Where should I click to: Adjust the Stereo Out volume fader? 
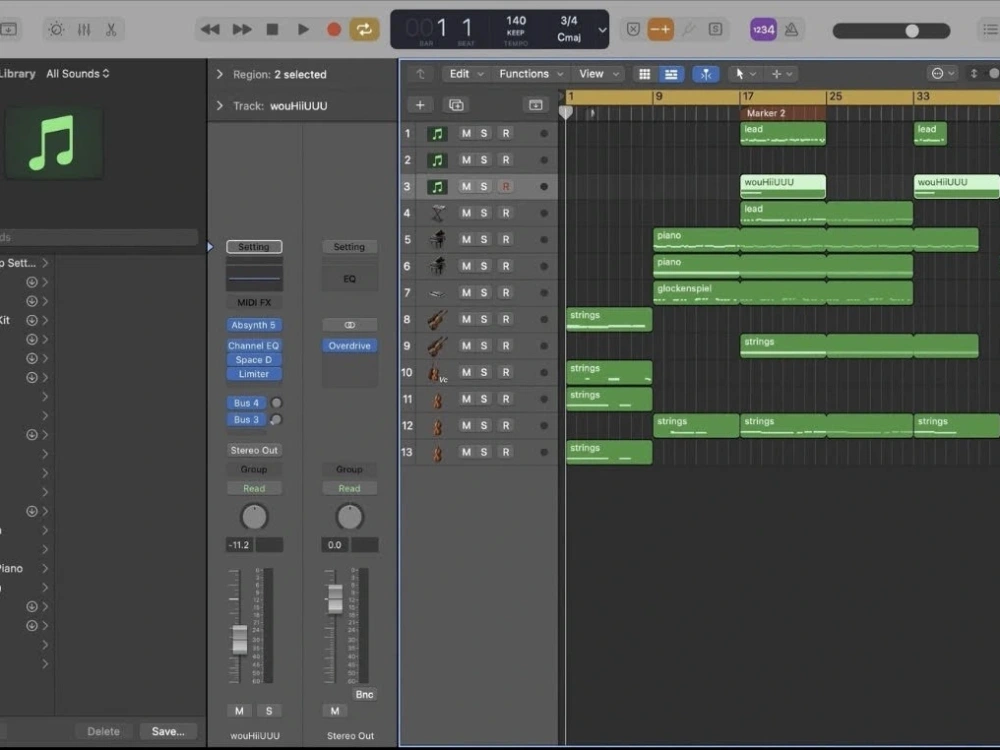335,599
